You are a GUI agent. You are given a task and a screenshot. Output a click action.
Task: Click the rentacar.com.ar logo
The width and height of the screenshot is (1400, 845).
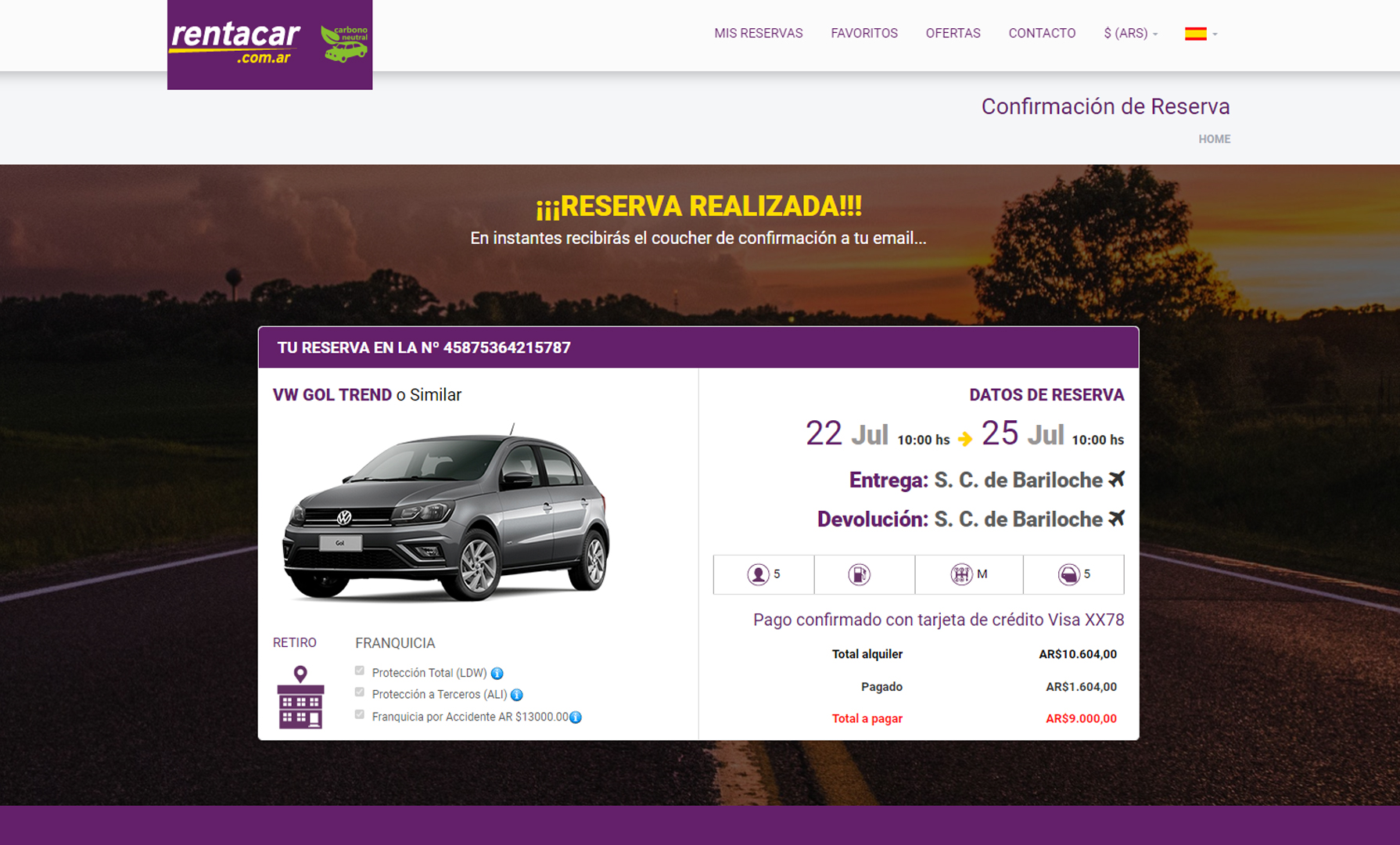pyautogui.click(x=235, y=42)
